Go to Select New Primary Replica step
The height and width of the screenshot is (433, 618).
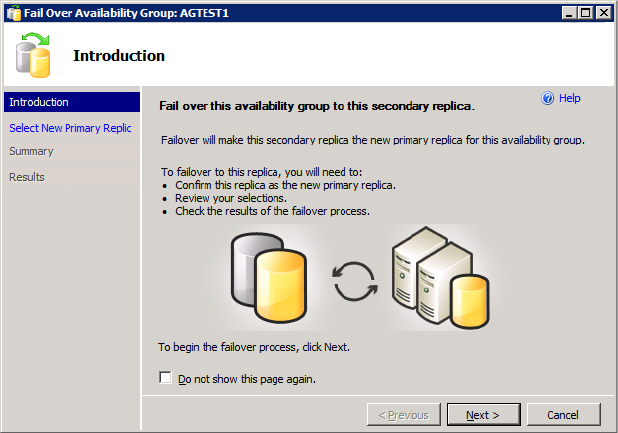point(70,128)
